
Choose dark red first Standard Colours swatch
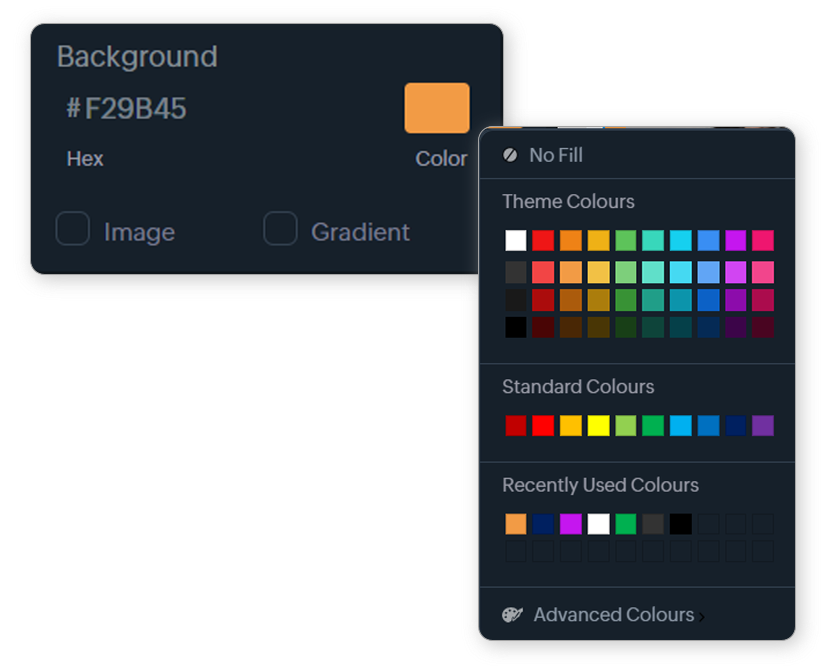[516, 425]
